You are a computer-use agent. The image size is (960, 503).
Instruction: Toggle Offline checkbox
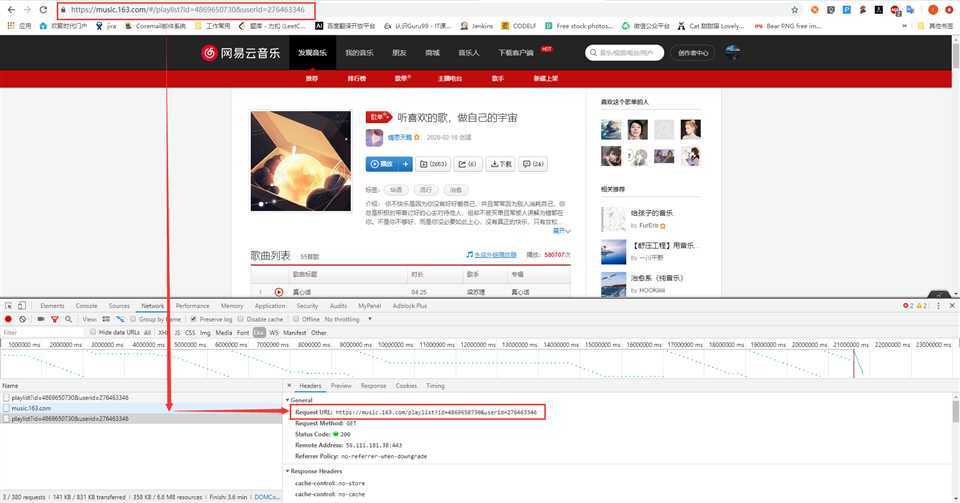pyautogui.click(x=296, y=319)
